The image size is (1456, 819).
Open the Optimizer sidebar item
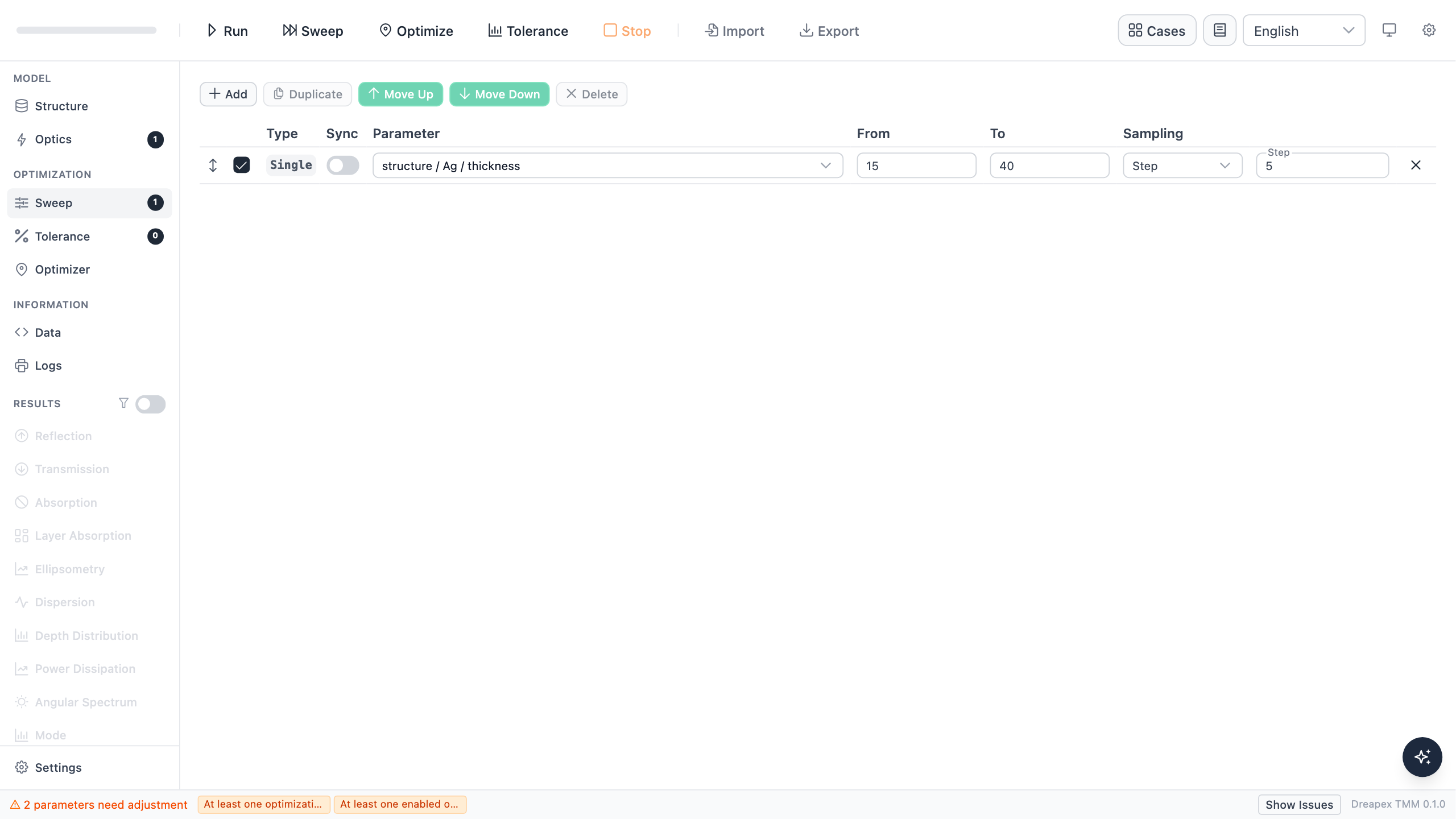[89, 270]
